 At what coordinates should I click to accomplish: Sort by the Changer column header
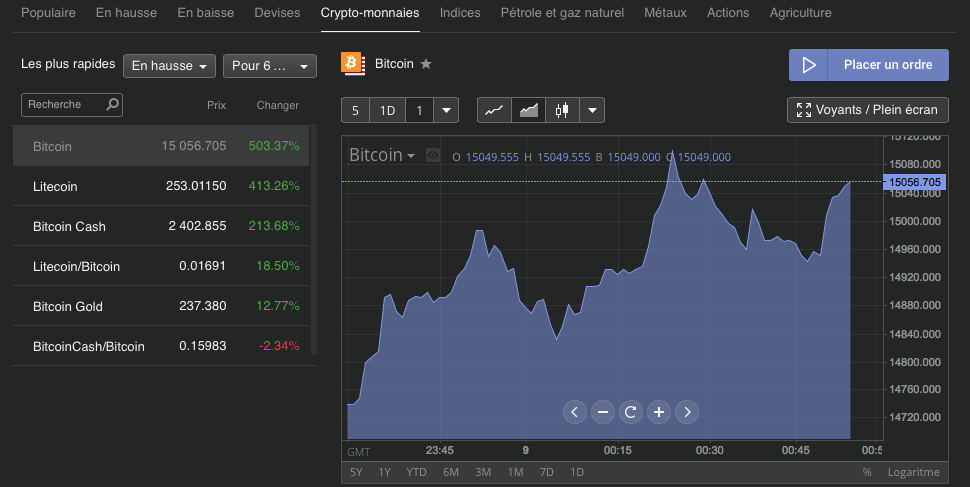[x=278, y=105]
